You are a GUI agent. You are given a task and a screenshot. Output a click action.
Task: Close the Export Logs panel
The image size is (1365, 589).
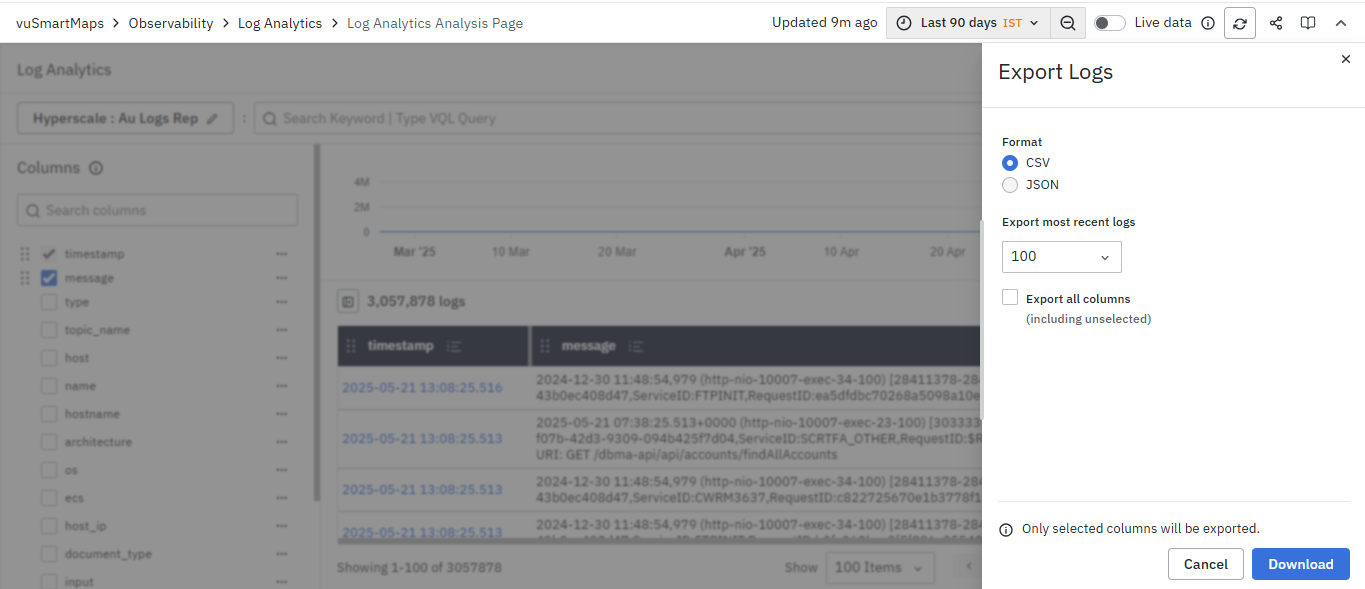[x=1345, y=60]
